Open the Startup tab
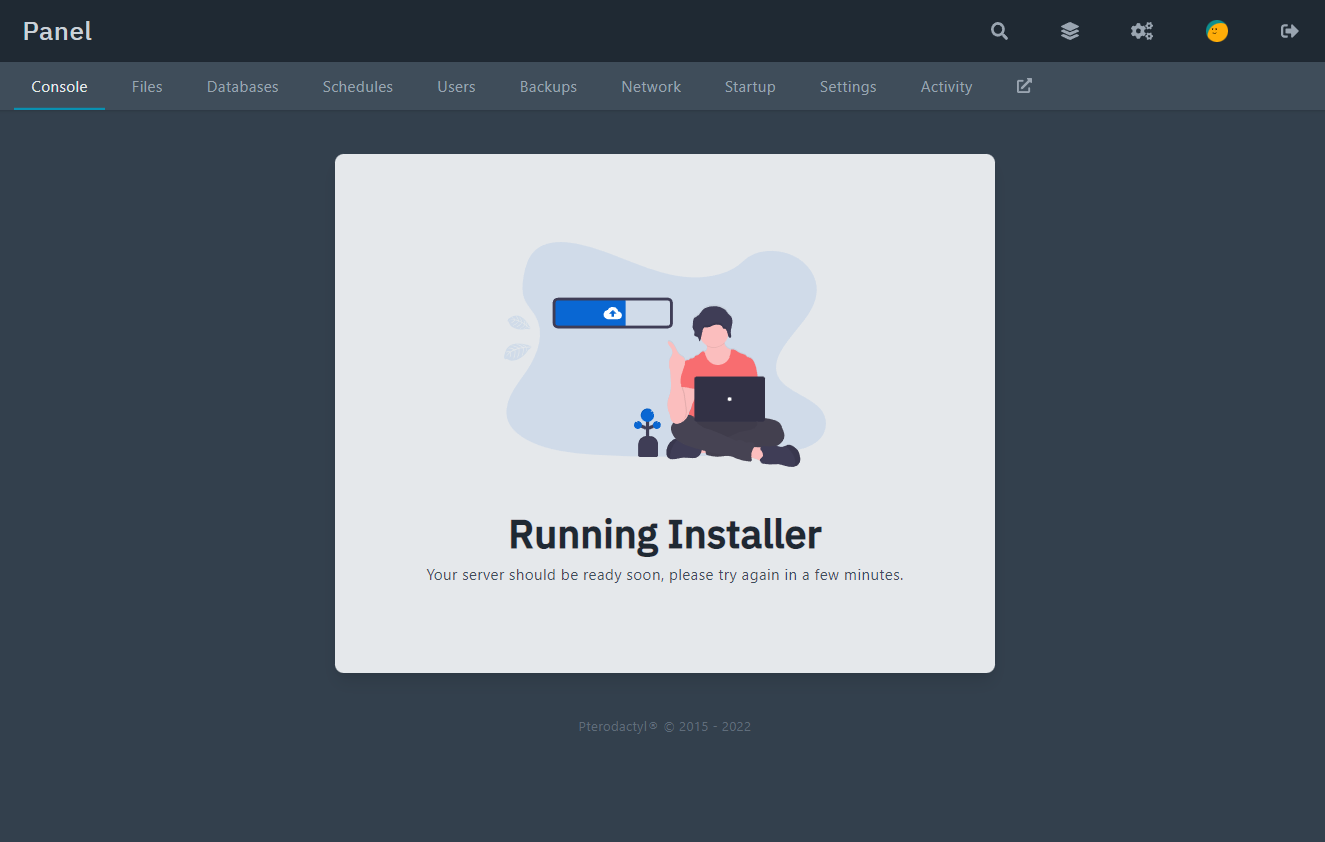 point(750,86)
